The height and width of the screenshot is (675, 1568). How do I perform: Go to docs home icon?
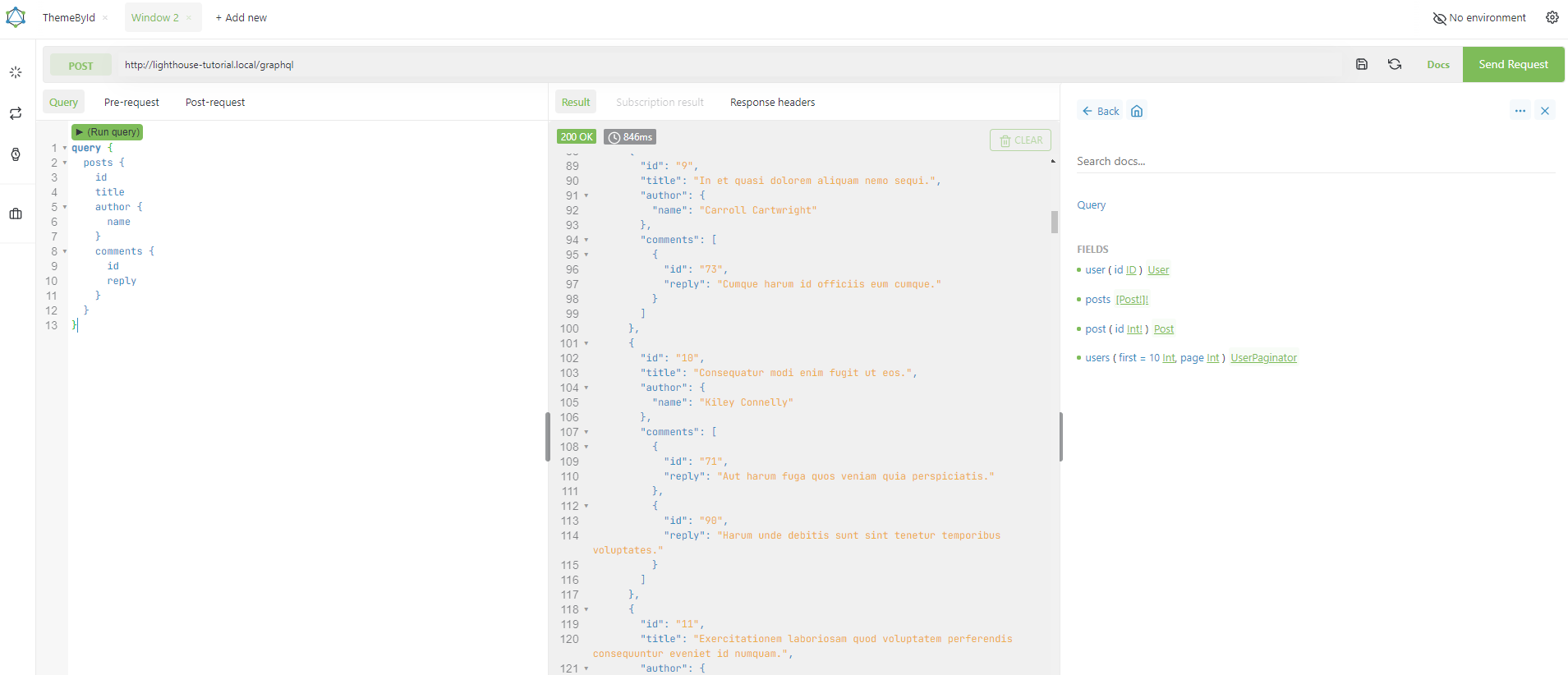pyautogui.click(x=1137, y=111)
